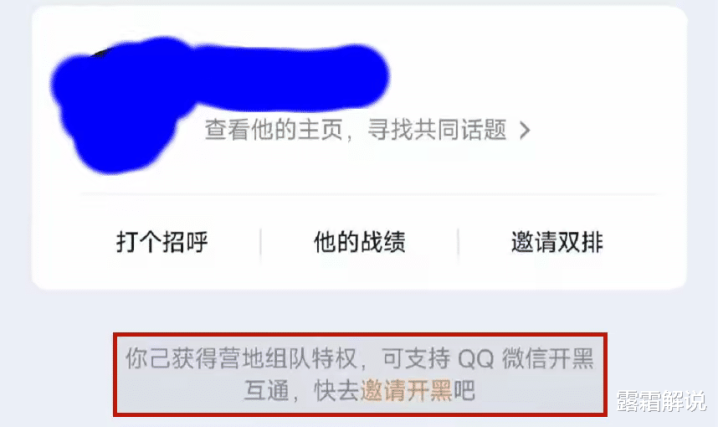
Task: Follow the orange 邀请开黑 link
Action: click(406, 390)
